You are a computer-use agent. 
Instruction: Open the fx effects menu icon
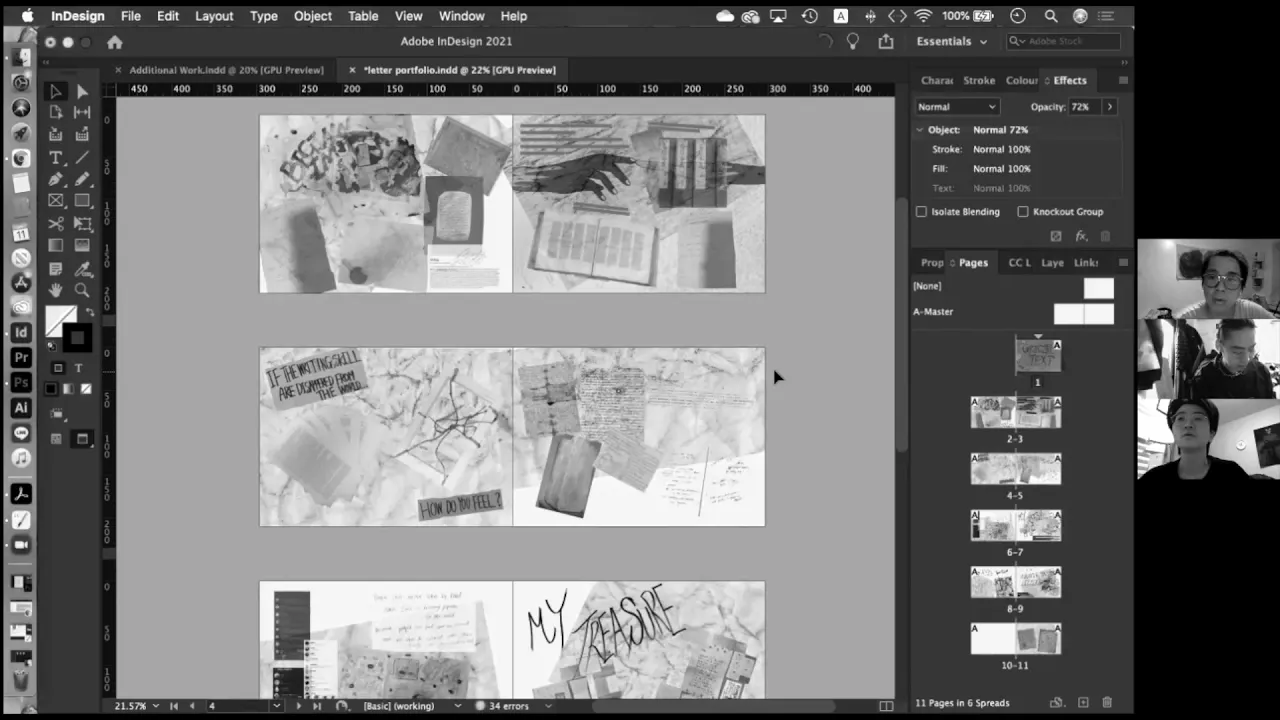(x=1081, y=236)
